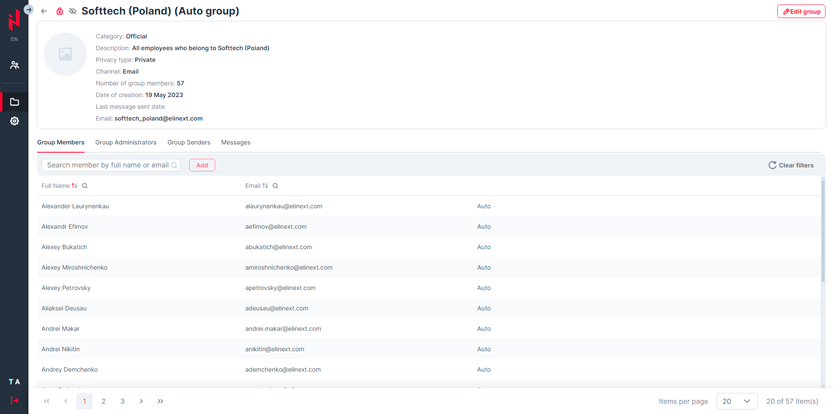Viewport: 834px width, 414px height.
Task: Click the search member input field
Action: pyautogui.click(x=108, y=165)
